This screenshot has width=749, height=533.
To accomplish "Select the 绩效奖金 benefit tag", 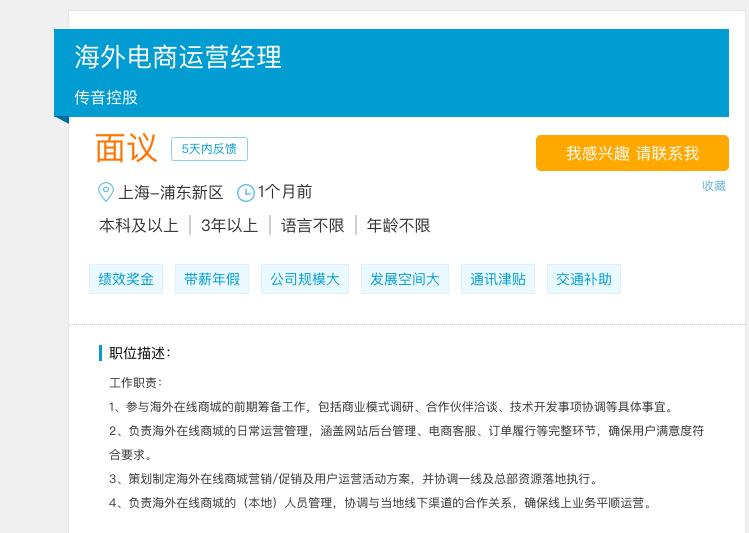I will (126, 279).
